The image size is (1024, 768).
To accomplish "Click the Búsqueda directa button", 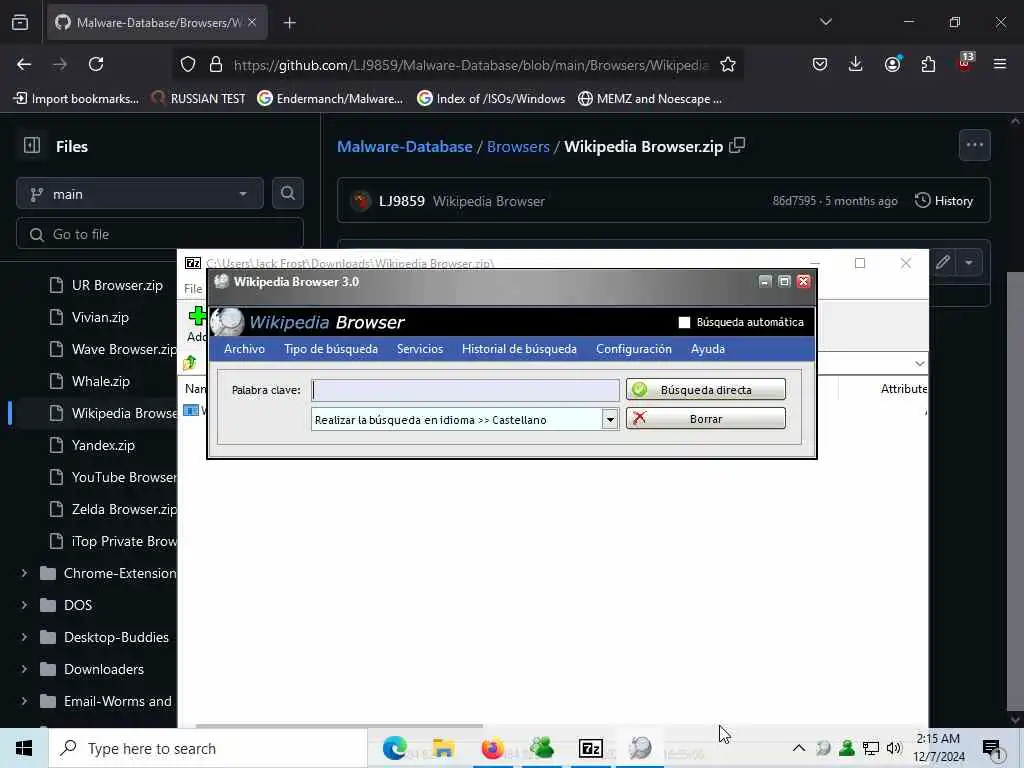I will 705,389.
